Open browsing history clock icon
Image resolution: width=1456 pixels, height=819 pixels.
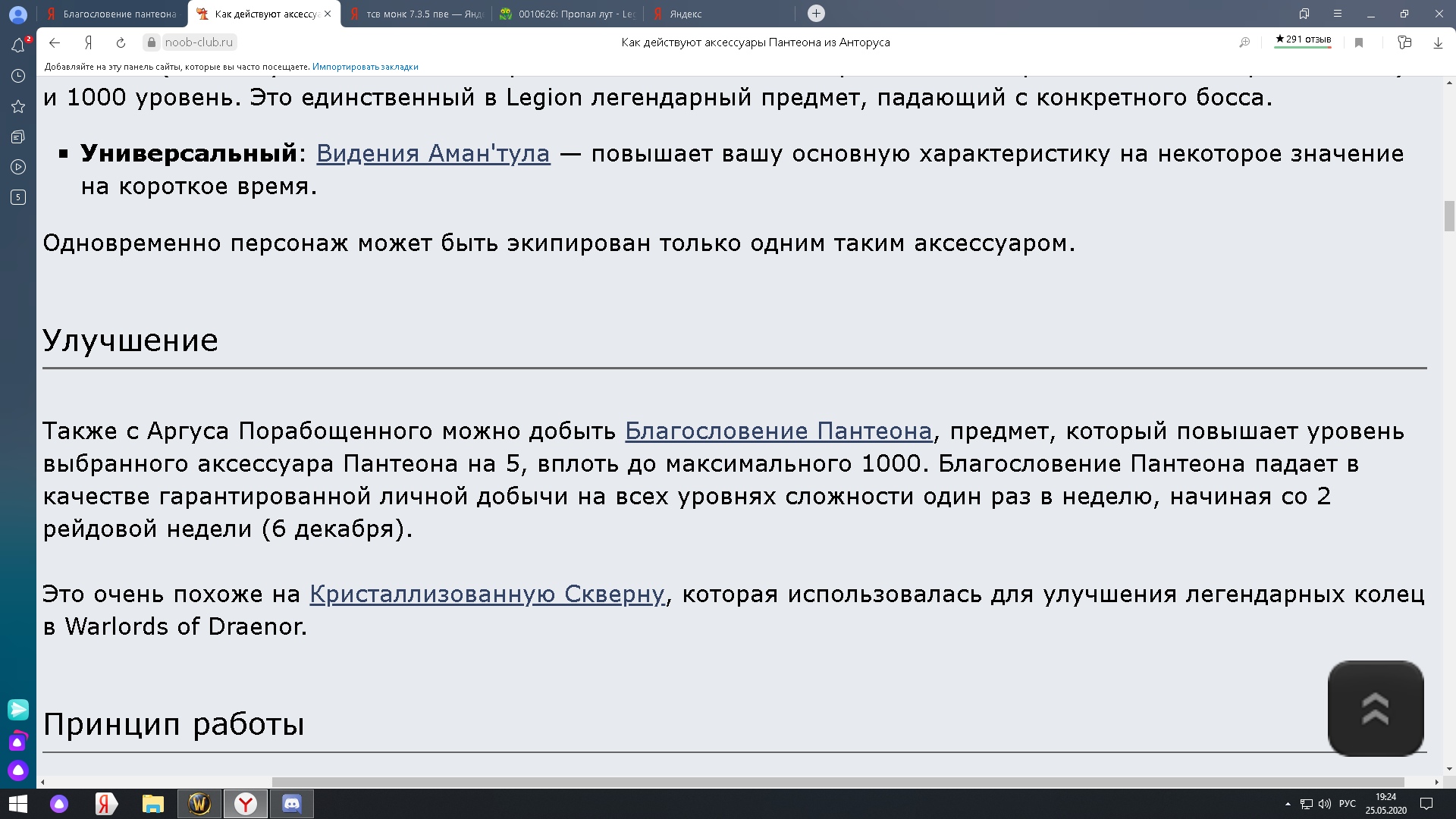click(18, 76)
